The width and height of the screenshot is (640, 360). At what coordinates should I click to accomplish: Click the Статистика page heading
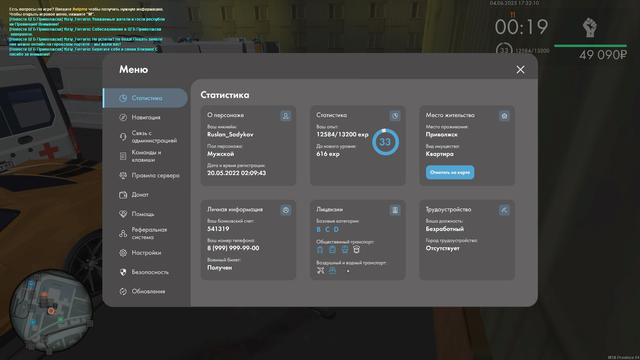tap(224, 95)
